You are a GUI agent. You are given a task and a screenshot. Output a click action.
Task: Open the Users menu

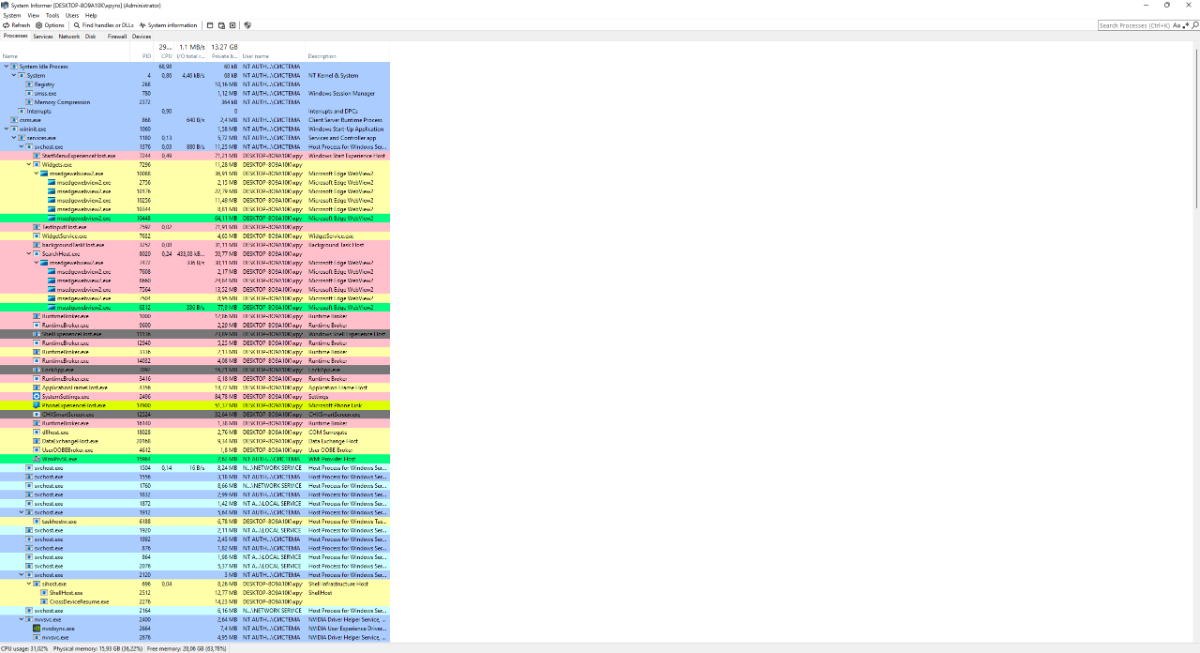[72, 16]
